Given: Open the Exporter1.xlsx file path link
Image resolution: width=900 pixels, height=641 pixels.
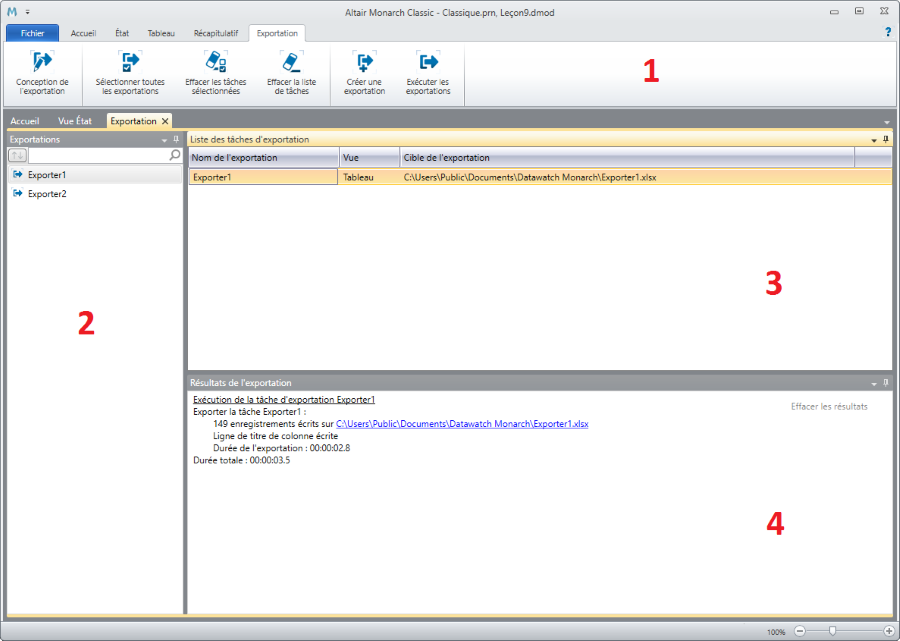Looking at the screenshot, I should click(x=462, y=424).
